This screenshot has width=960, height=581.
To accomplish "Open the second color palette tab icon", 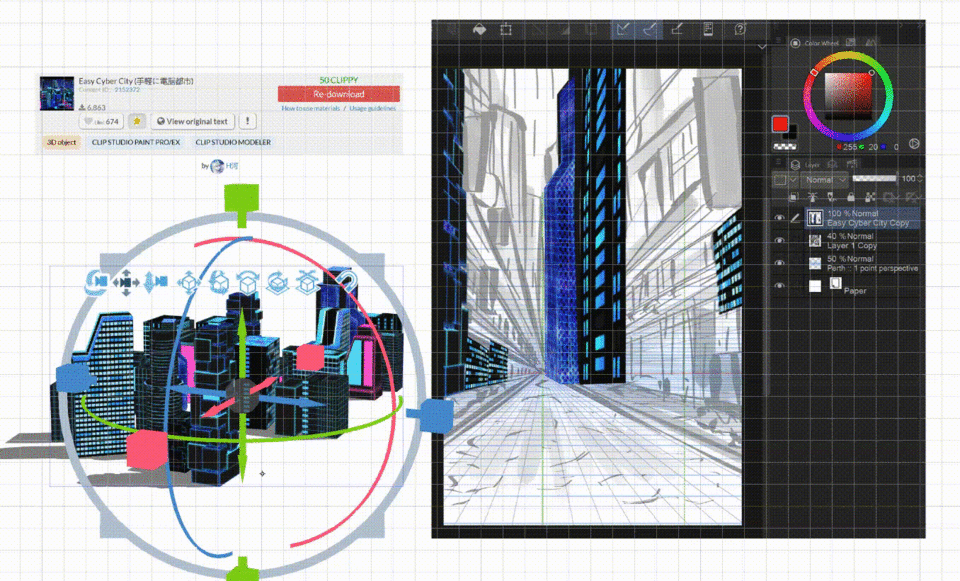I will pyautogui.click(x=850, y=42).
